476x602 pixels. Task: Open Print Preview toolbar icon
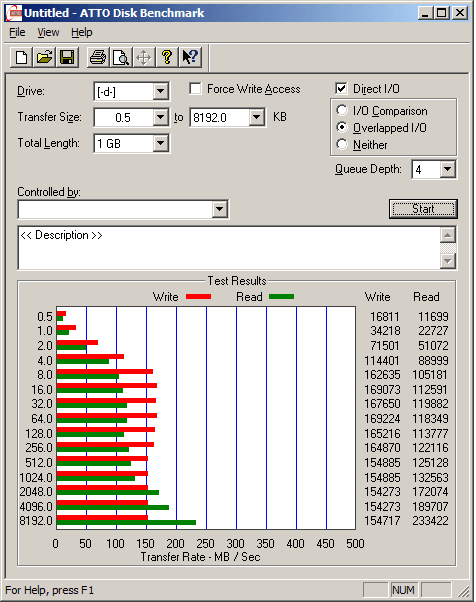(x=121, y=58)
